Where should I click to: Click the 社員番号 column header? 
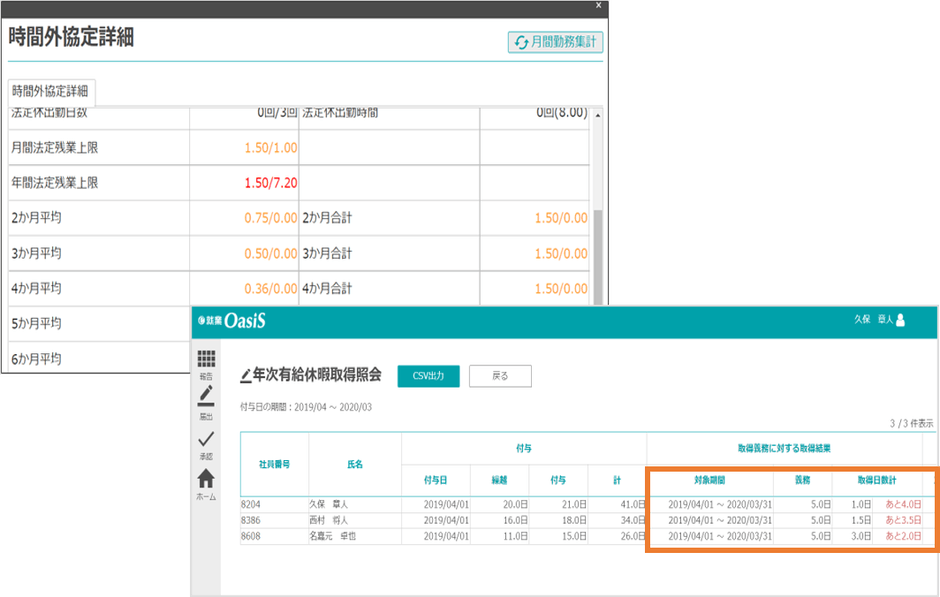pyautogui.click(x=273, y=465)
